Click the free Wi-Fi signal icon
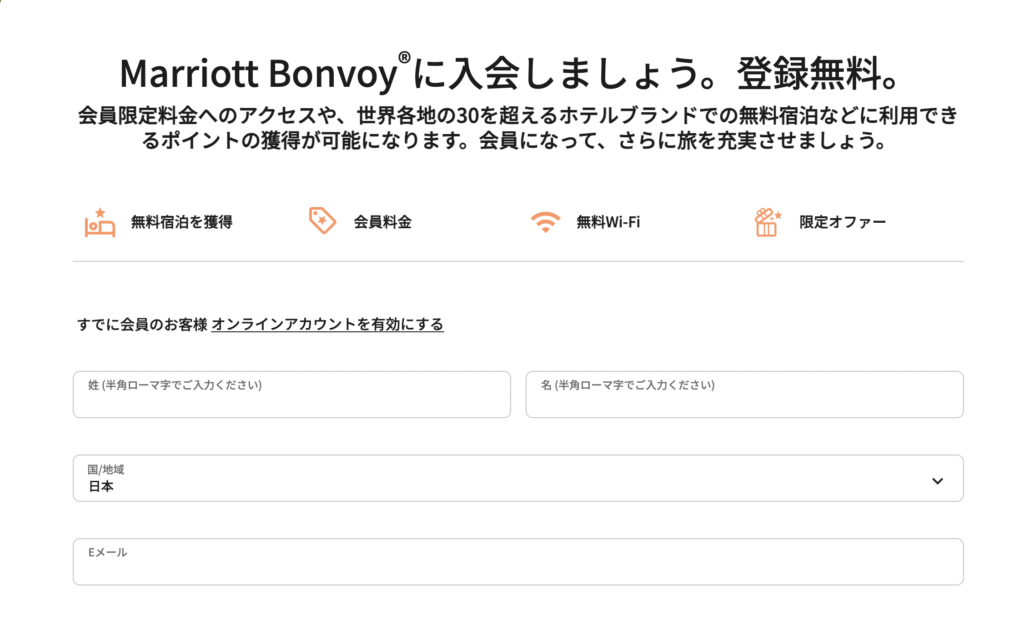1024x620 pixels. (x=545, y=222)
